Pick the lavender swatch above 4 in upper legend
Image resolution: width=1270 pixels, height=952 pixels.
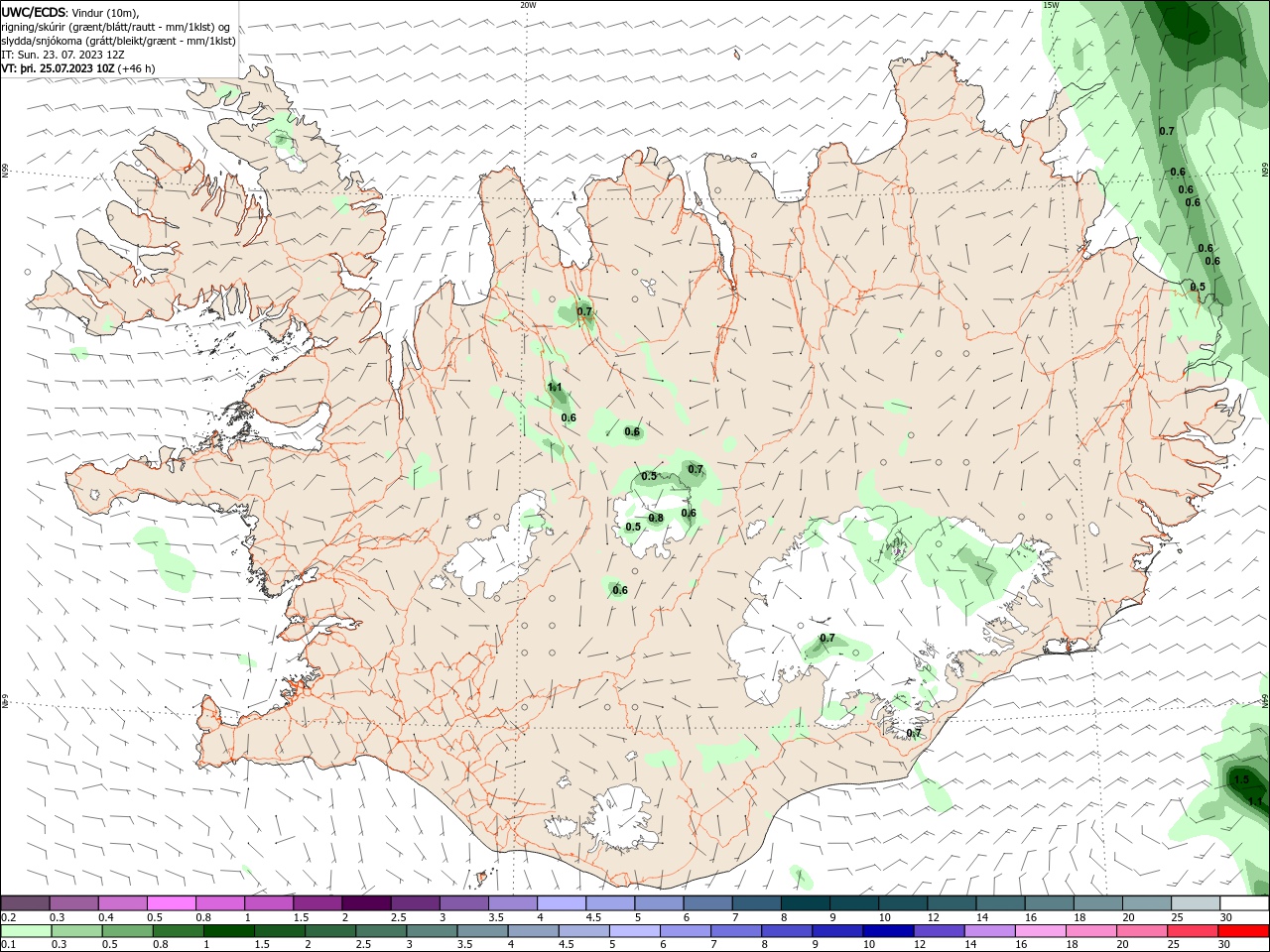point(560,903)
